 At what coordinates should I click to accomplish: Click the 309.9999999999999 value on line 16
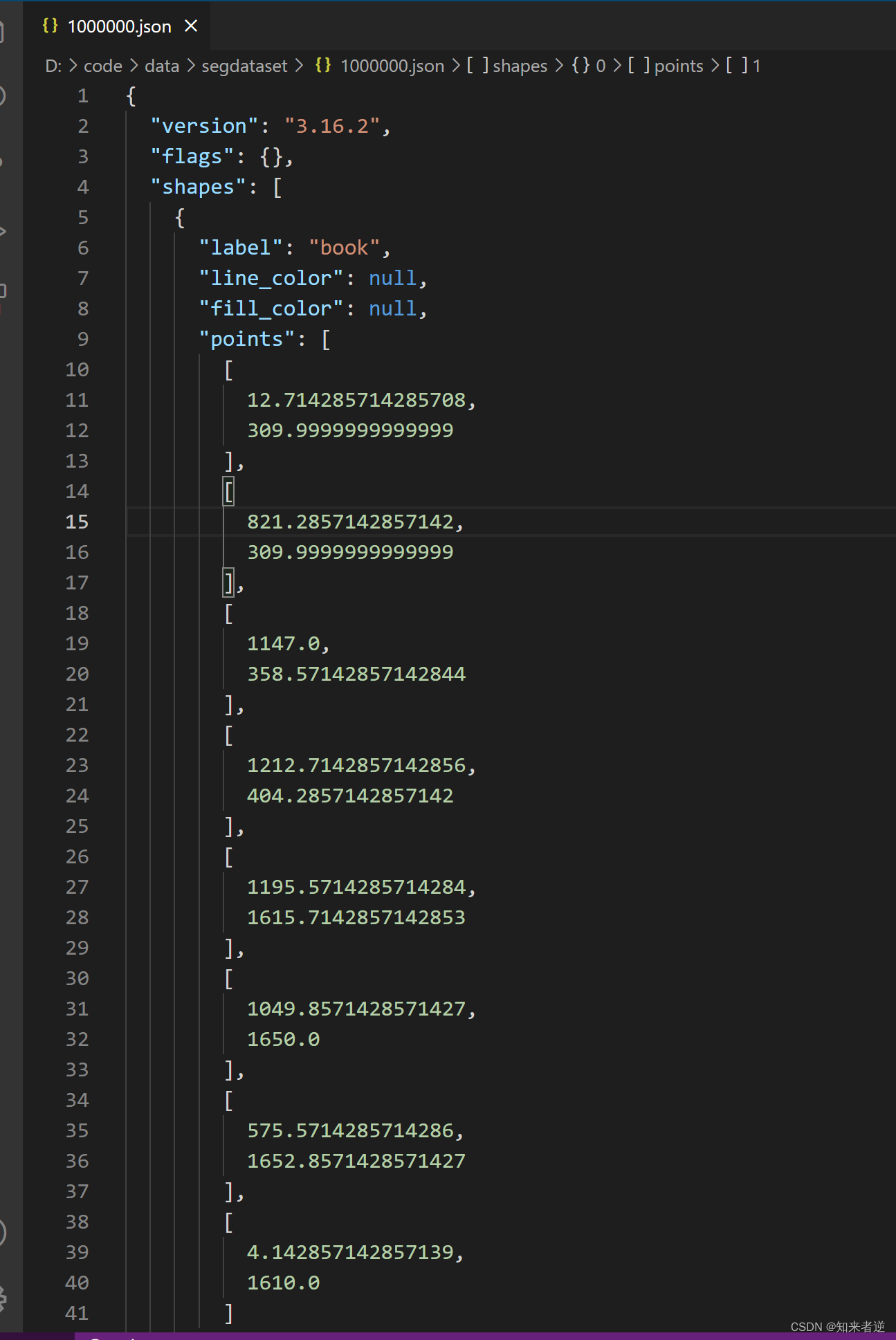[350, 552]
